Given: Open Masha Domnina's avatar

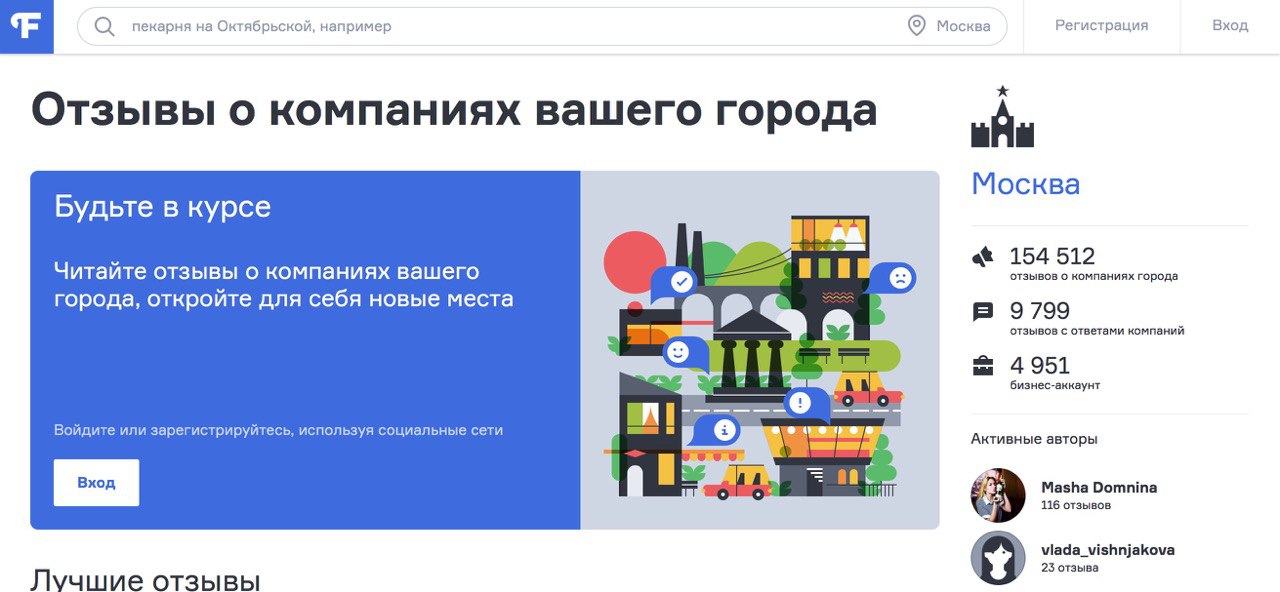Looking at the screenshot, I should 998,495.
